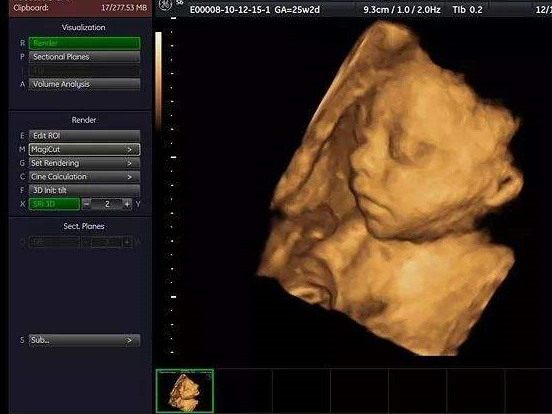This screenshot has height=414, width=552.
Task: Decrease SRI 3D level with minus
Action: coord(87,204)
